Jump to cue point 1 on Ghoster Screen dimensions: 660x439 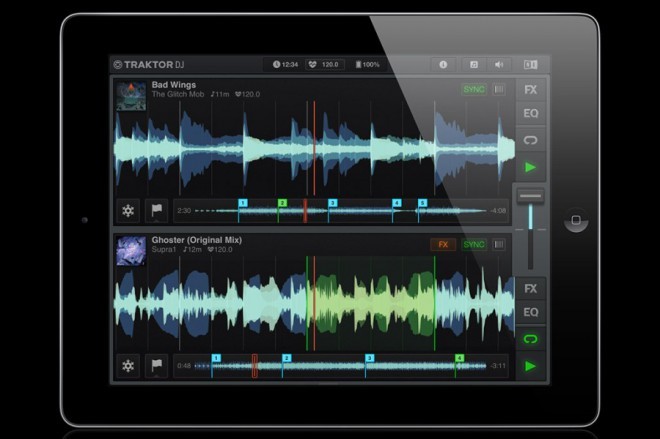216,358
